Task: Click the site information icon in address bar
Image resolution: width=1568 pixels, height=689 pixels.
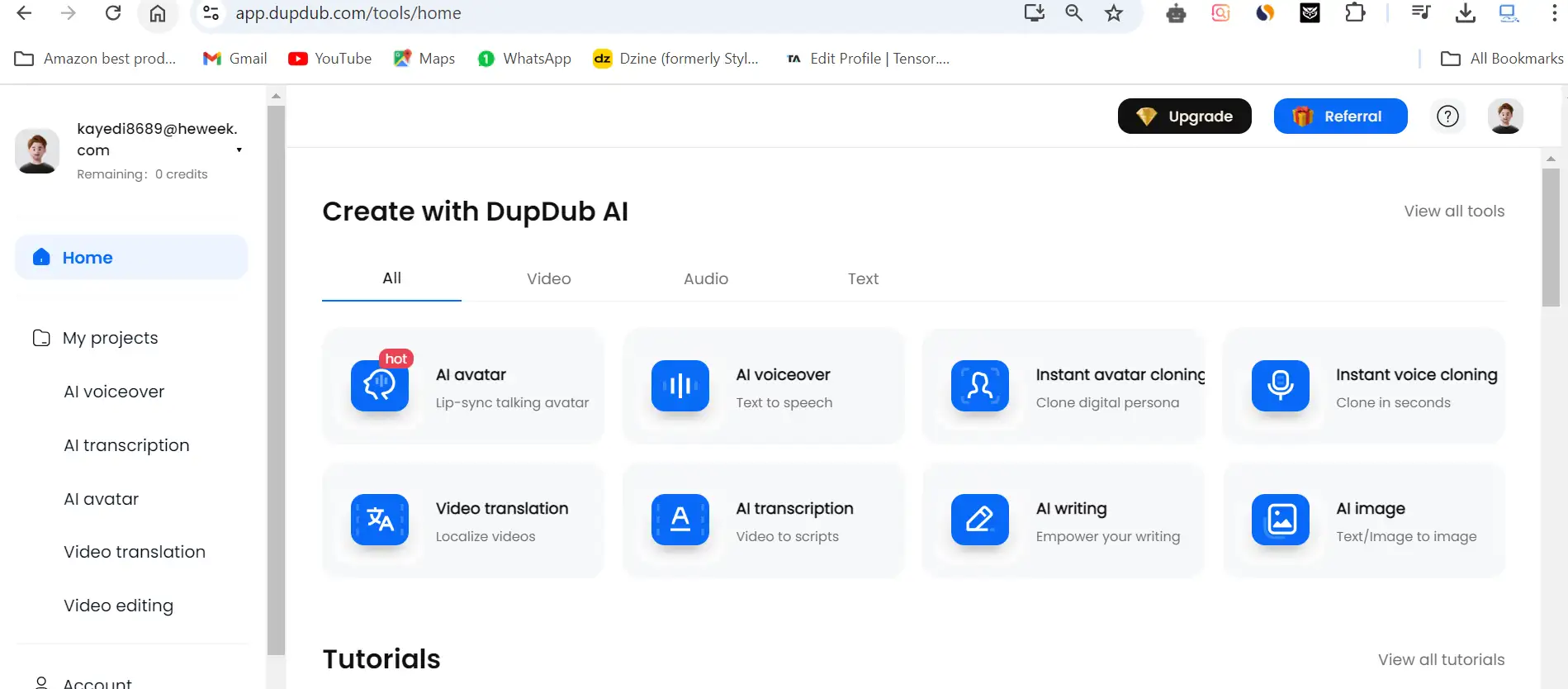Action: (211, 13)
